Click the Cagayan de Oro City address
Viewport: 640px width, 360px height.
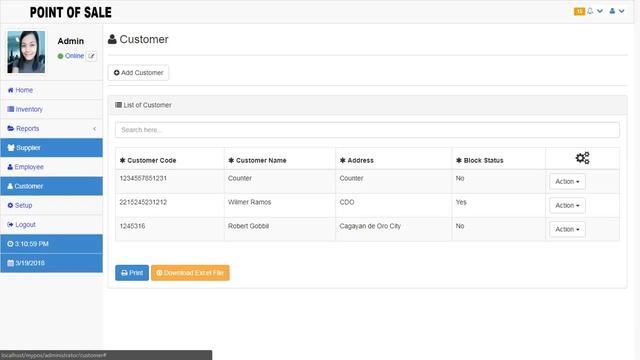pos(370,226)
